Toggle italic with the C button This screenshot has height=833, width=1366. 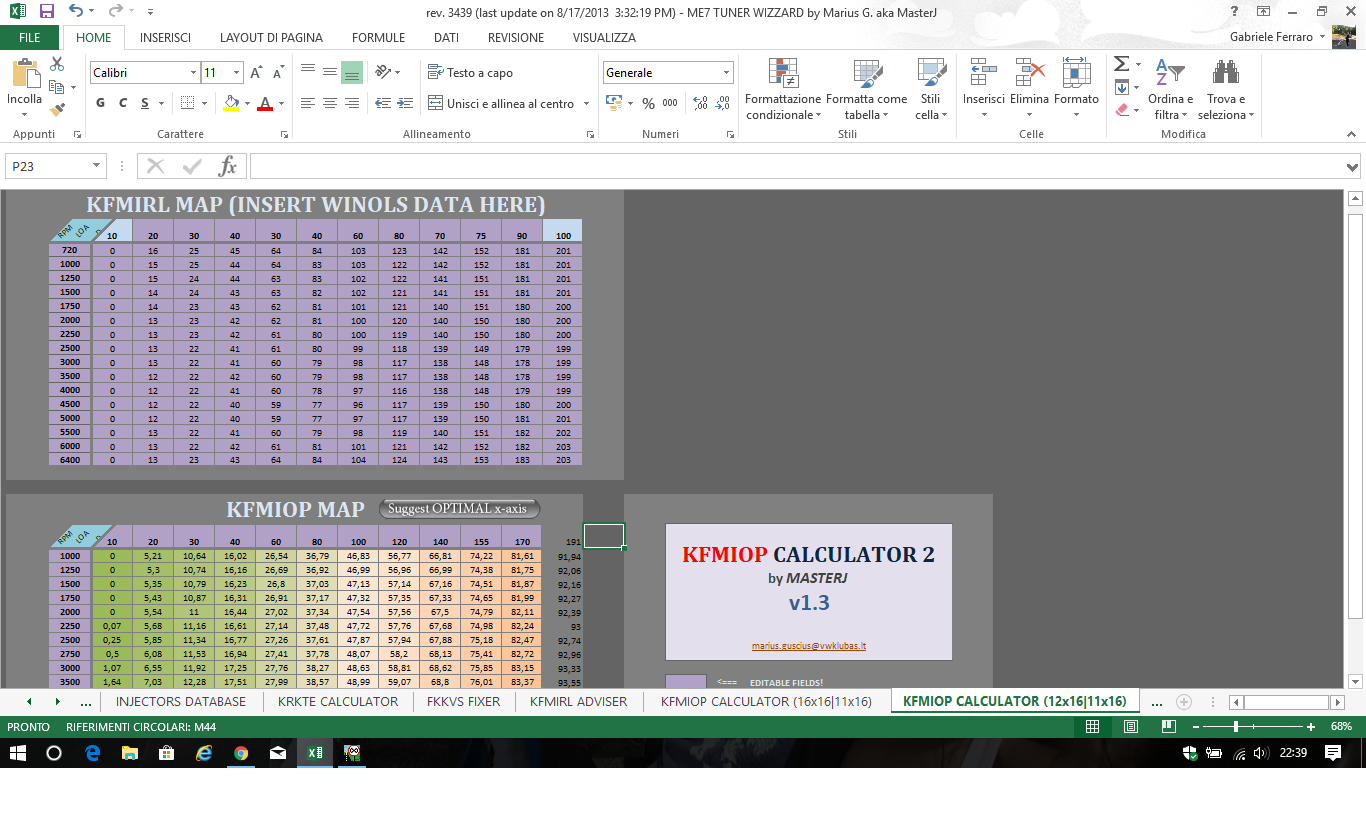123,103
